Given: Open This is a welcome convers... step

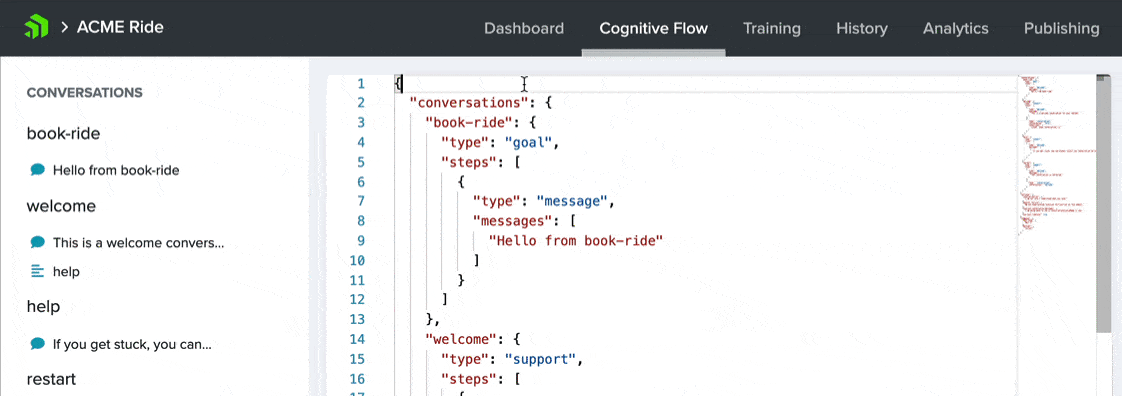Looking at the screenshot, I should click(138, 243).
